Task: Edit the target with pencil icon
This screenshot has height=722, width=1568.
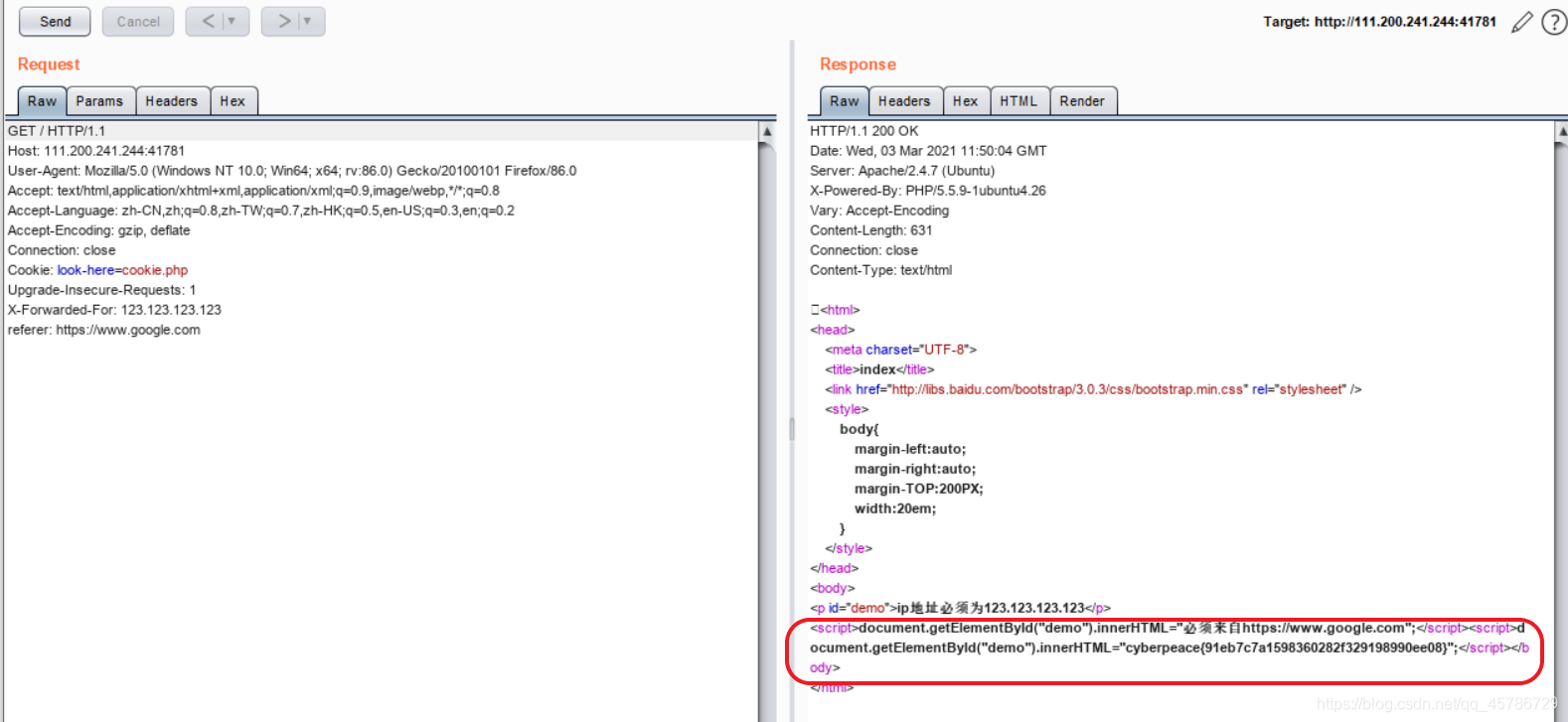Action: (1521, 22)
